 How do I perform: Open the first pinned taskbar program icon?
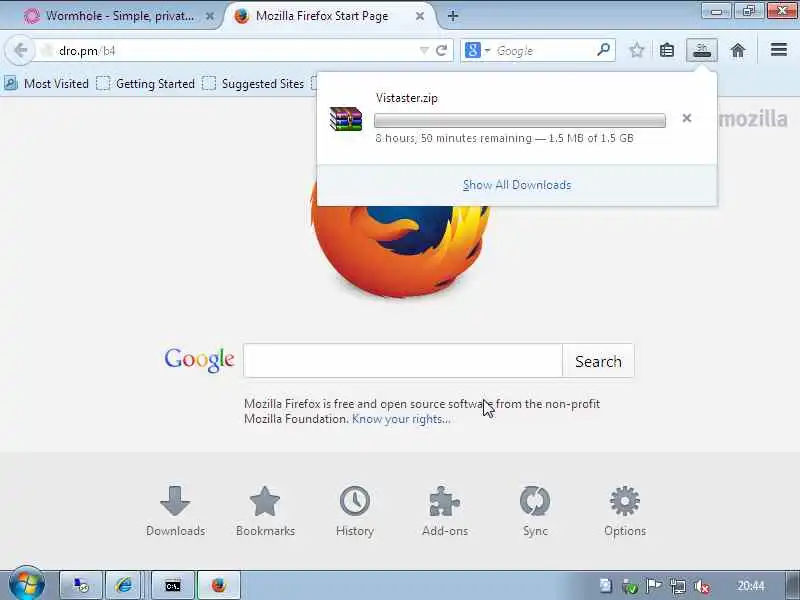81,585
